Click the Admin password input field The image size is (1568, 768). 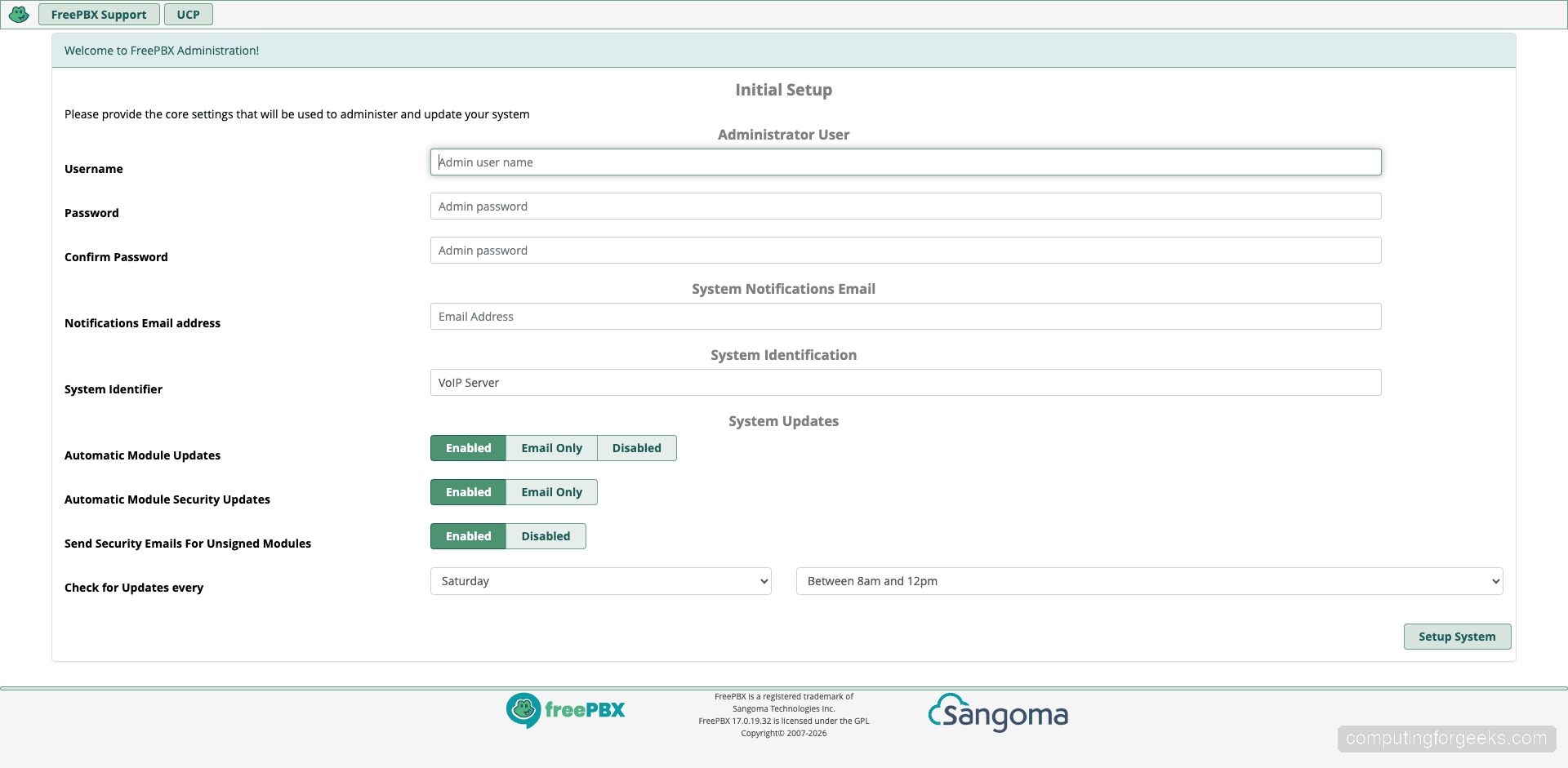pos(905,206)
